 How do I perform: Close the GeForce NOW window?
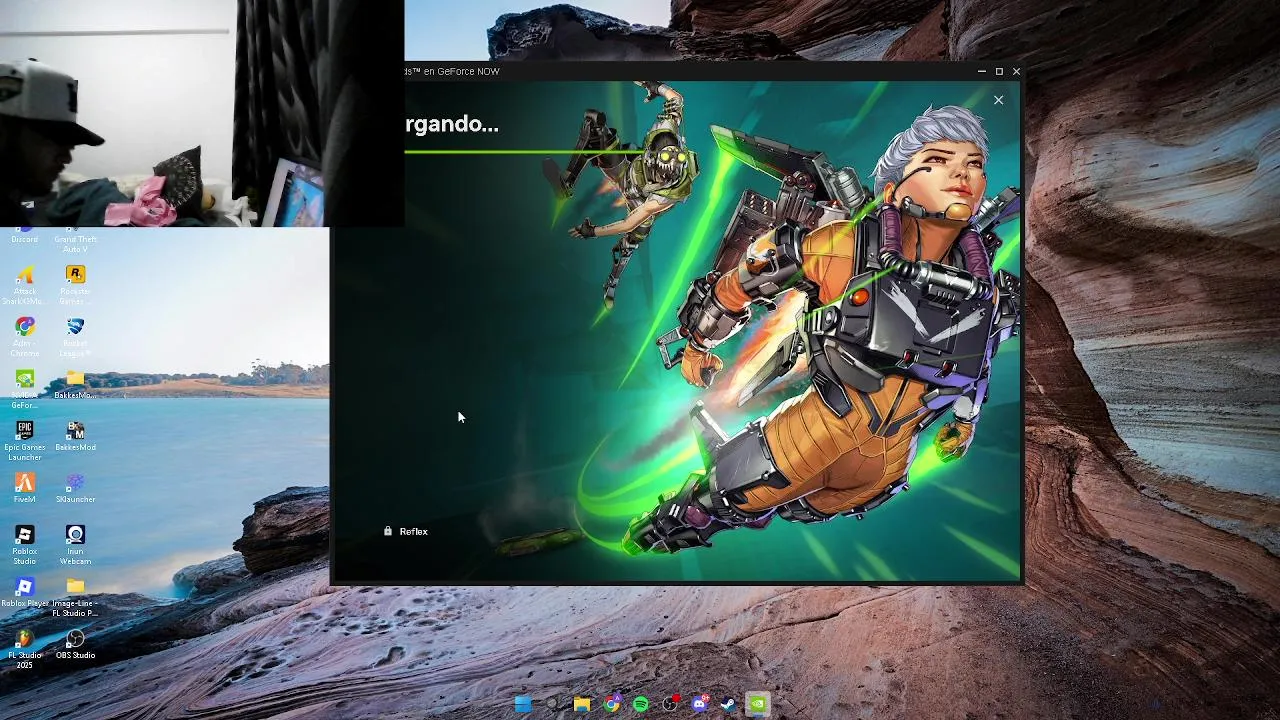1016,71
